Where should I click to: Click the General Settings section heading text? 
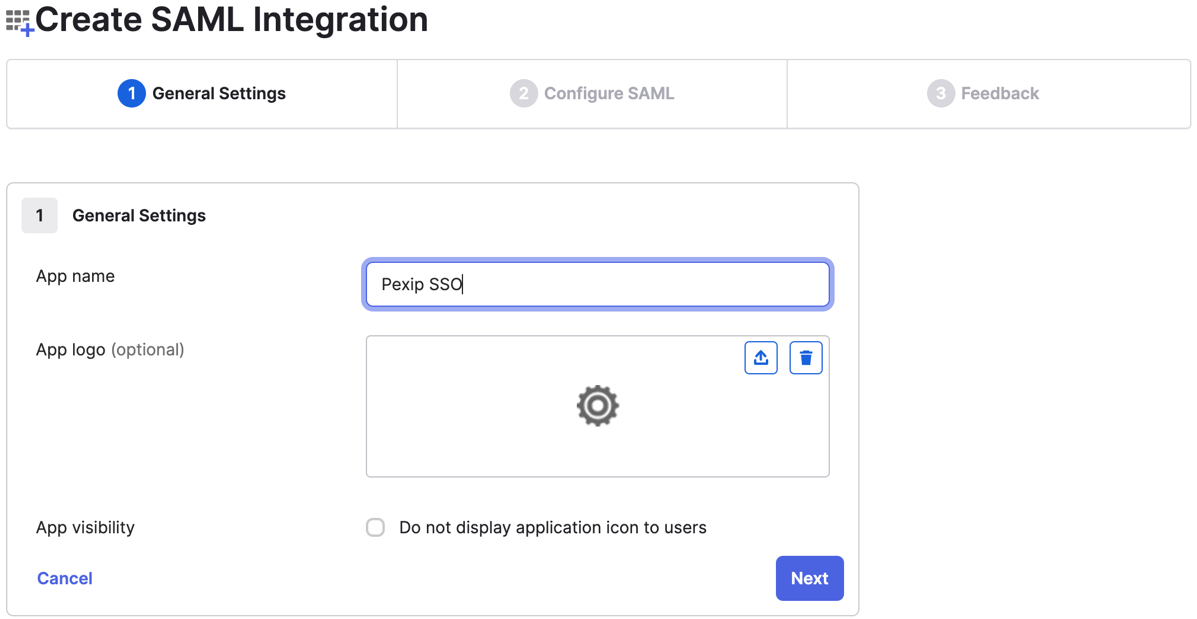click(139, 216)
